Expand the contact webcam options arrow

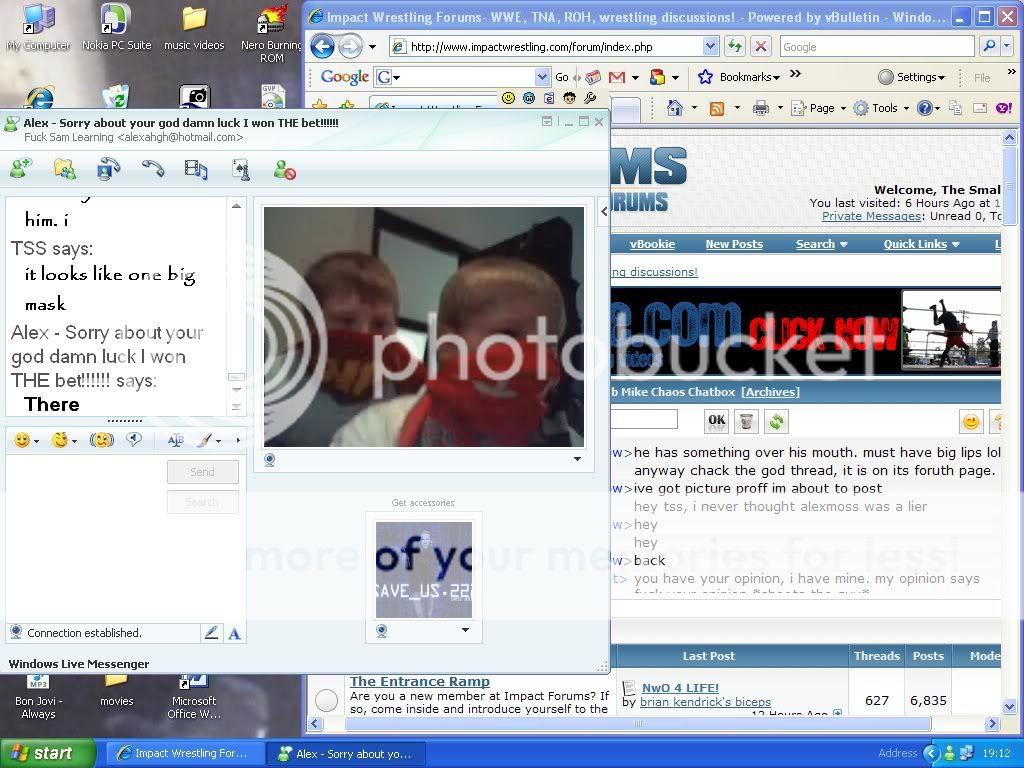pos(577,459)
